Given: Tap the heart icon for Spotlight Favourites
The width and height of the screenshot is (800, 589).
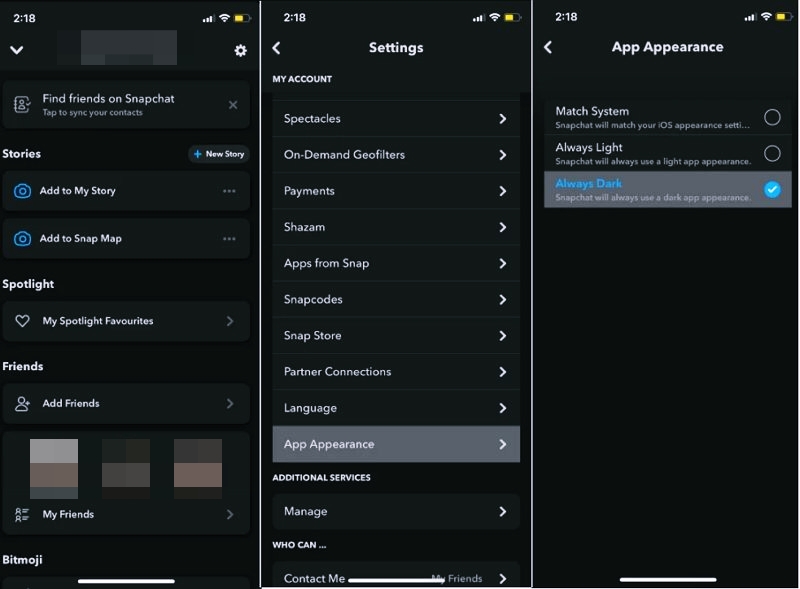Looking at the screenshot, I should pos(22,321).
